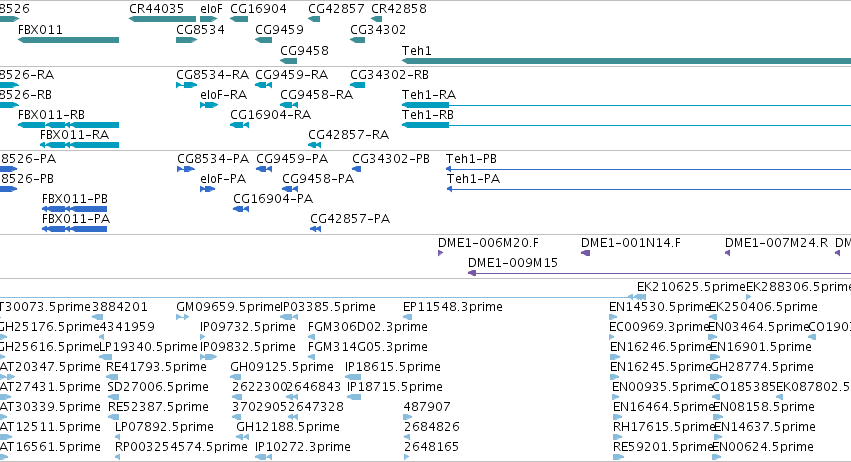Select the CG9458 gene label
Screen dimensions: 851x462
(304, 51)
